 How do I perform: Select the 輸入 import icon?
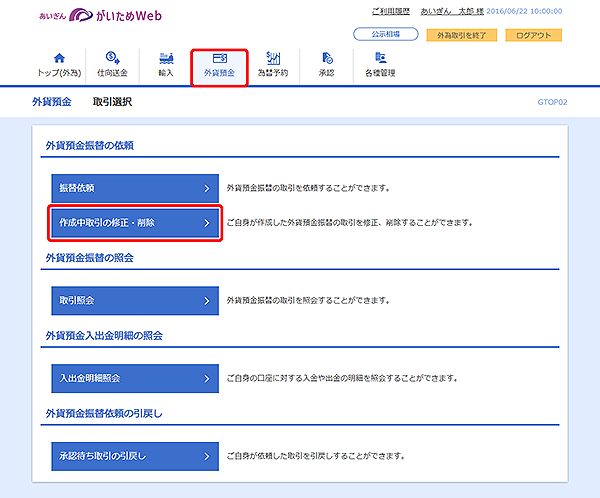click(x=165, y=59)
